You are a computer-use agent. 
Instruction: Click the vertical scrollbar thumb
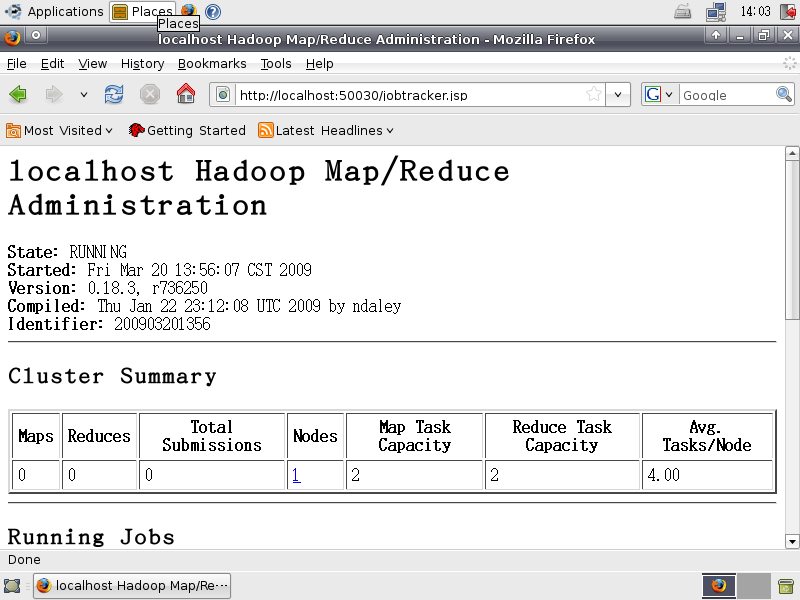coord(792,240)
